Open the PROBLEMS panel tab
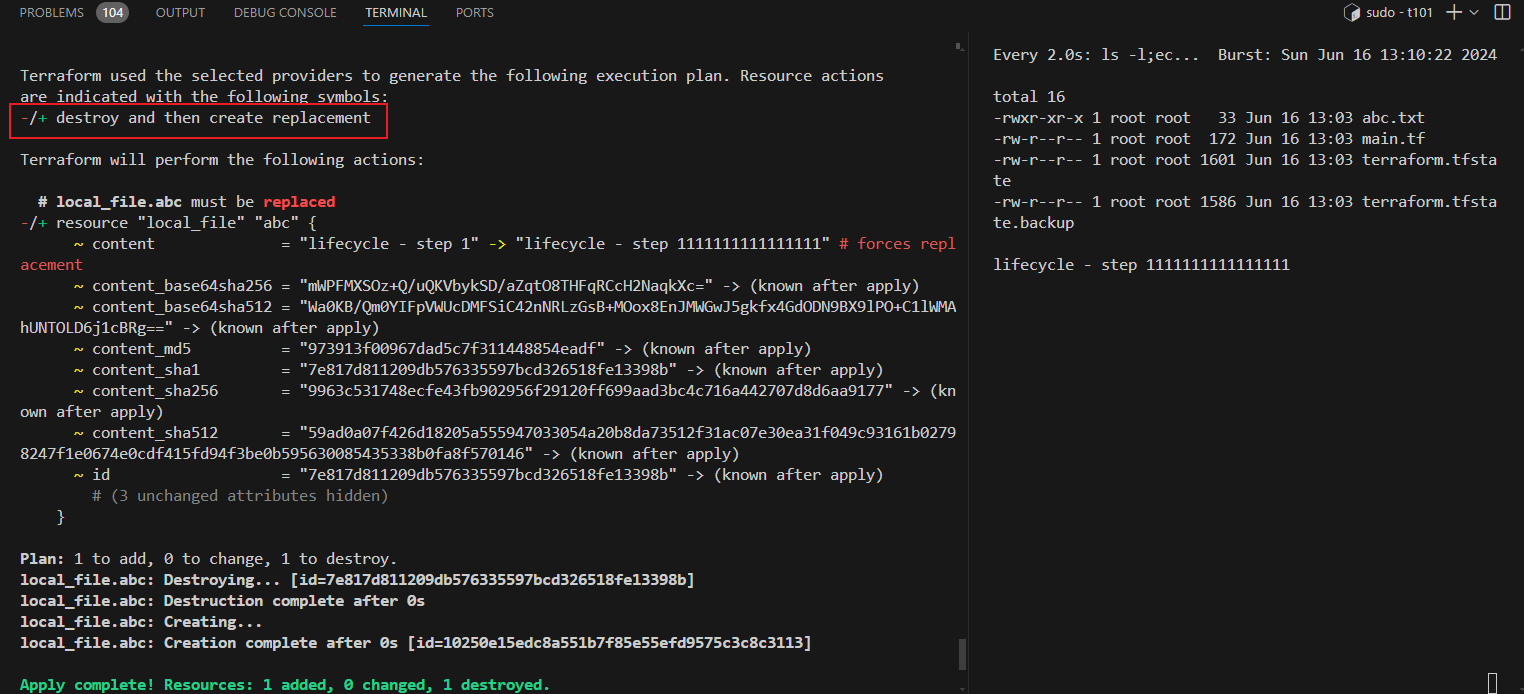This screenshot has width=1524, height=694. (52, 13)
